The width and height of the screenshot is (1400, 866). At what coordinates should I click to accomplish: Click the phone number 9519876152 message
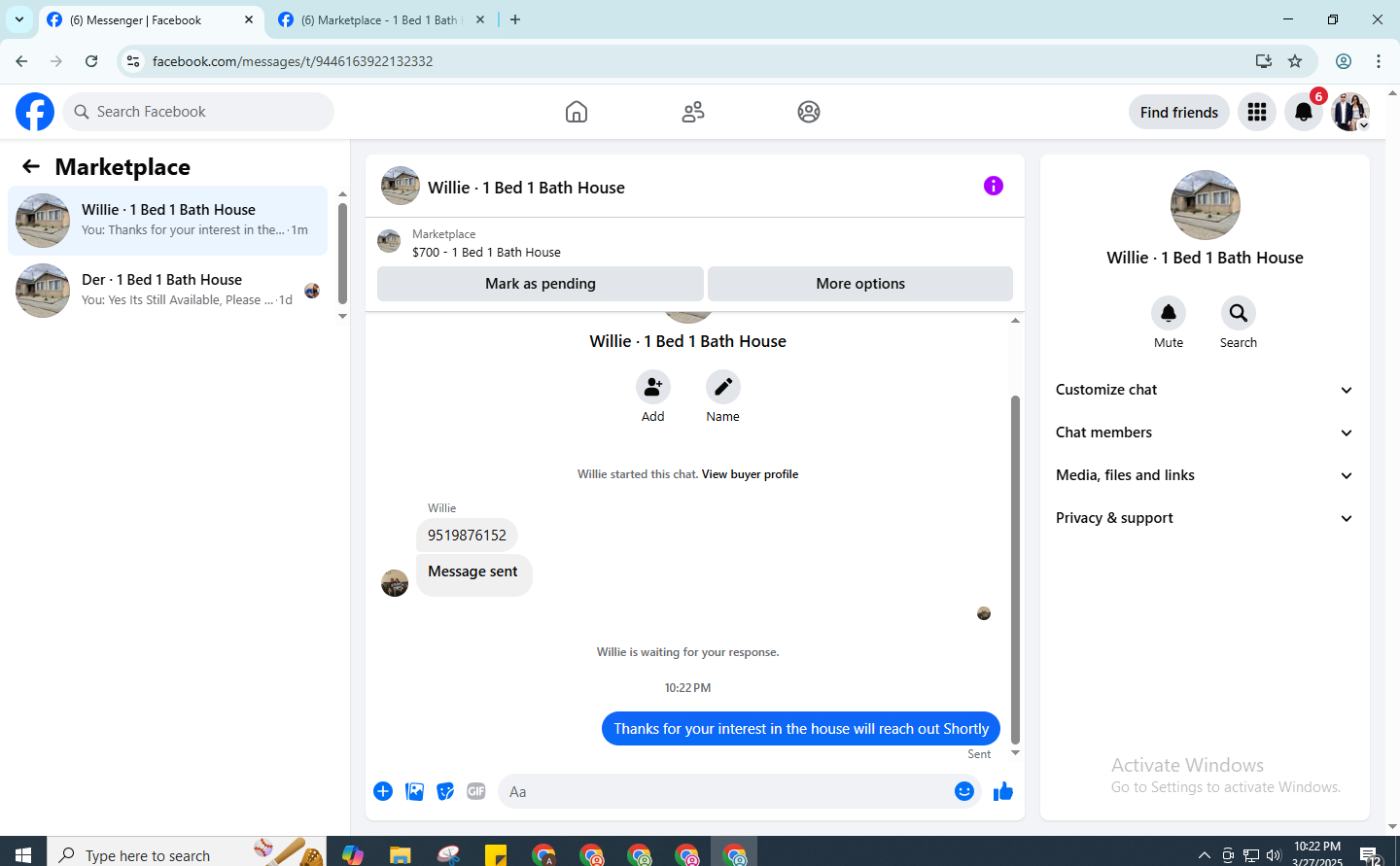[467, 536]
